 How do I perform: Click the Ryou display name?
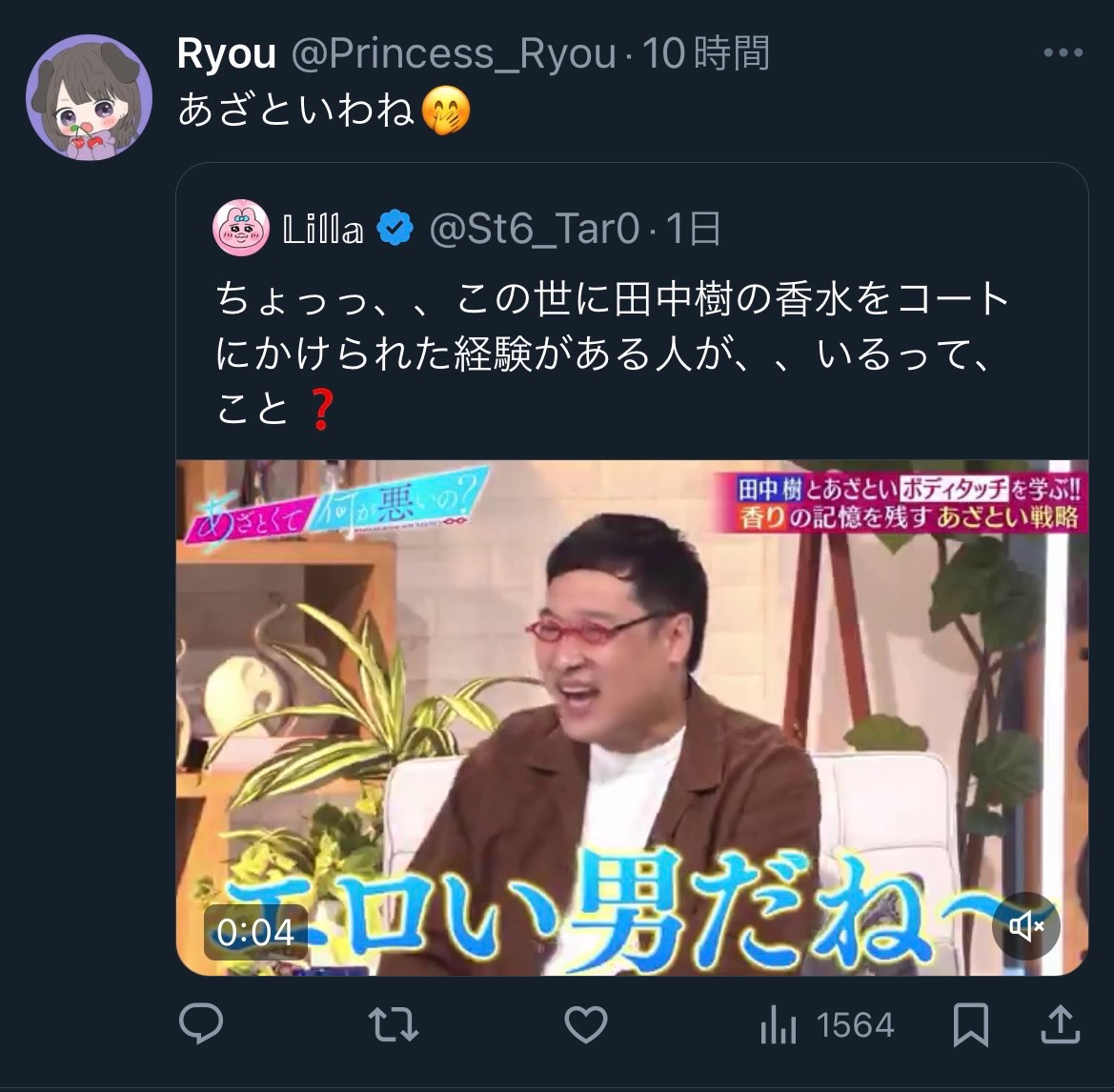click(227, 53)
